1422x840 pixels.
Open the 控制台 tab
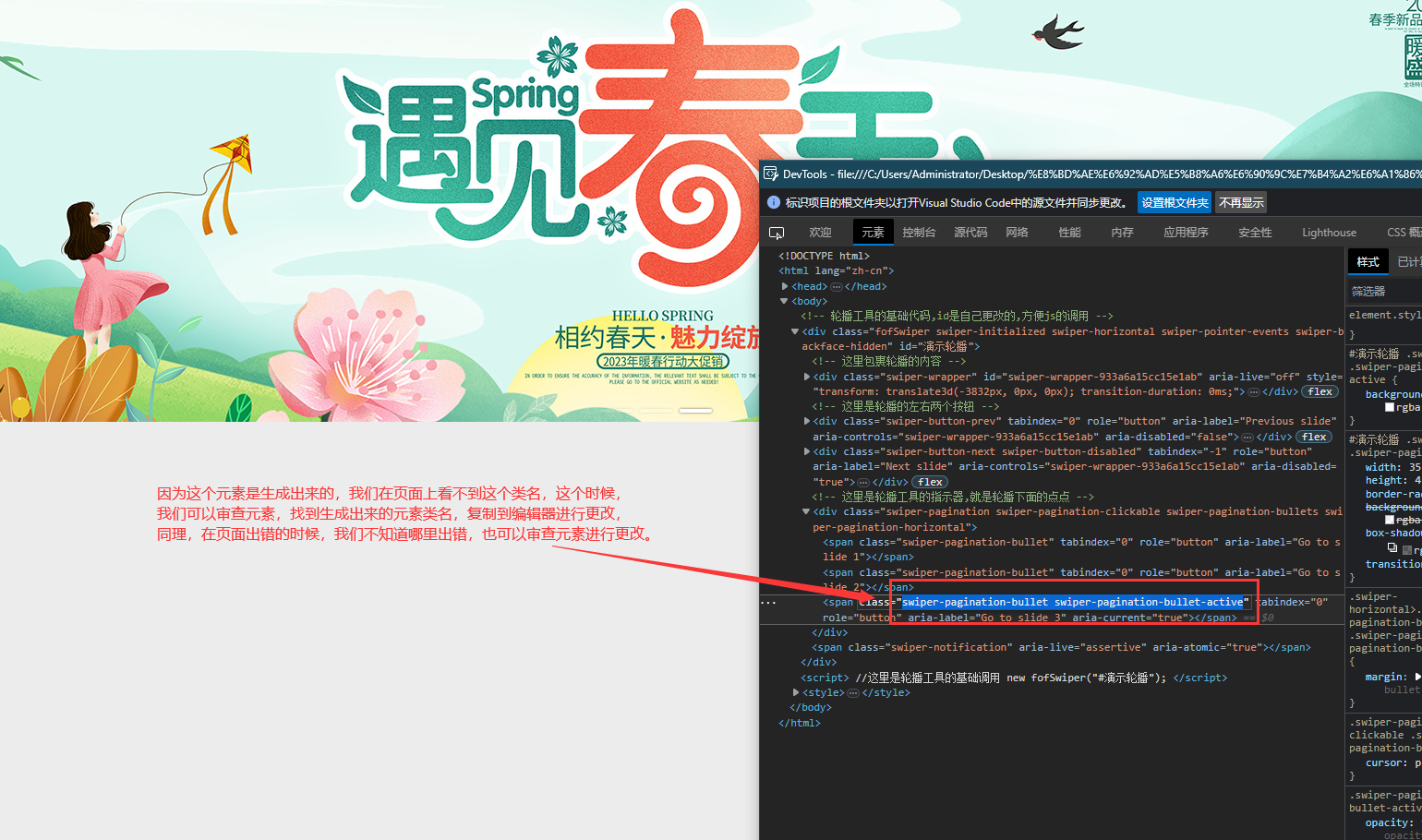[x=919, y=233]
